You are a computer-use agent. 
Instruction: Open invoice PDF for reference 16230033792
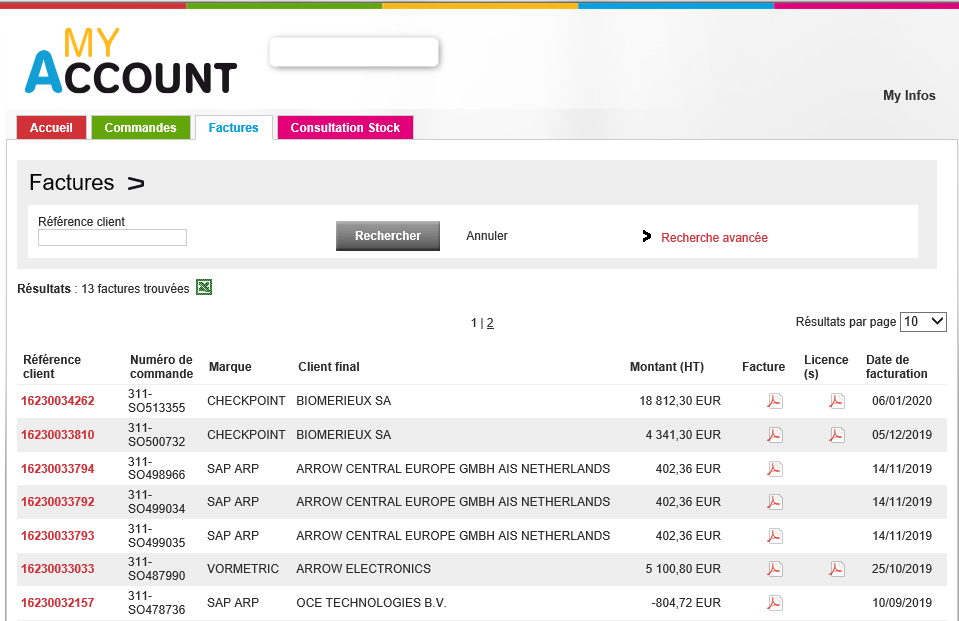click(x=774, y=502)
